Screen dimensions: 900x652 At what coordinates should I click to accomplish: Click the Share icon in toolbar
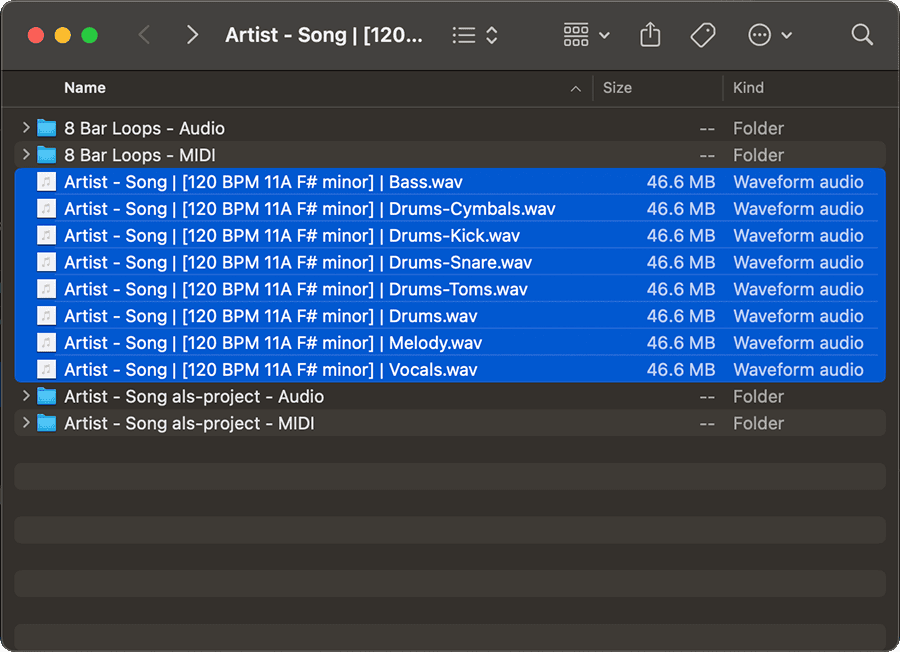point(650,35)
